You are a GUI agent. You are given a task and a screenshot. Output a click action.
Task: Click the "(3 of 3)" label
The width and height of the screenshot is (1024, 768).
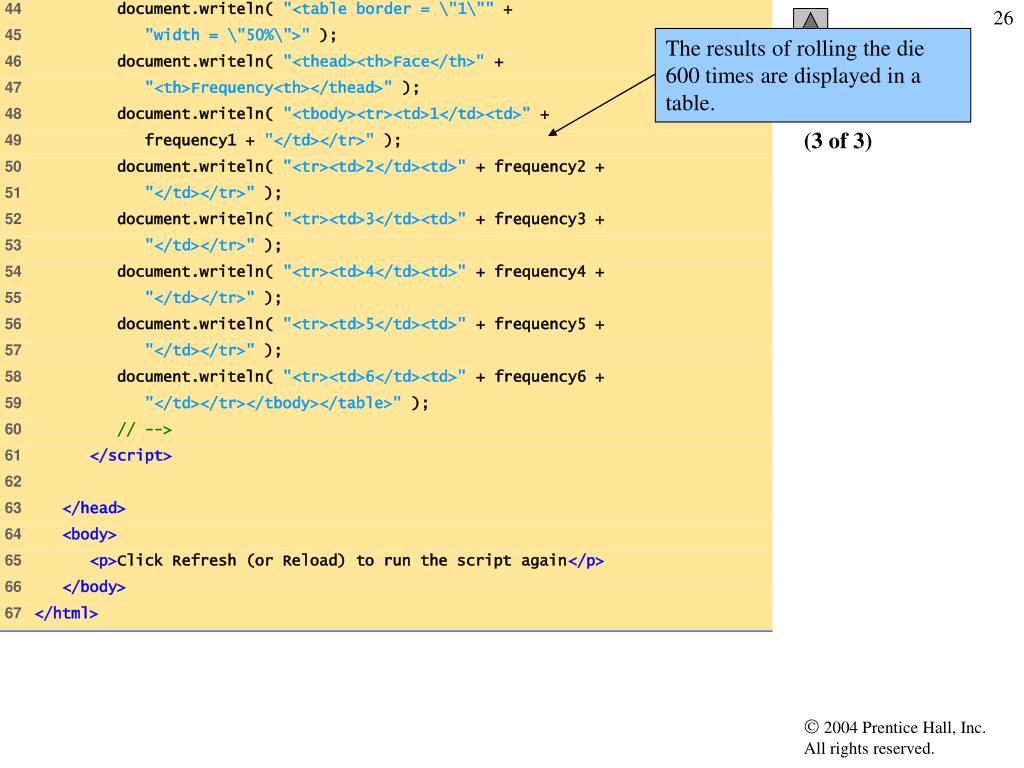(x=838, y=141)
